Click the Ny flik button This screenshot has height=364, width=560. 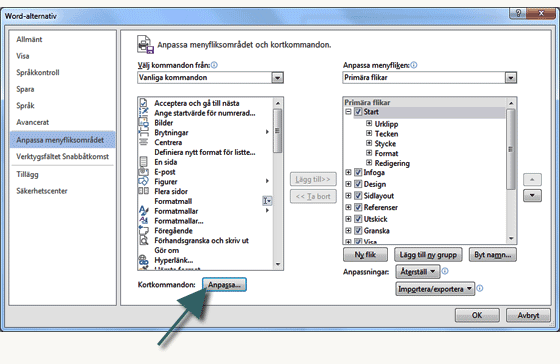(365, 255)
